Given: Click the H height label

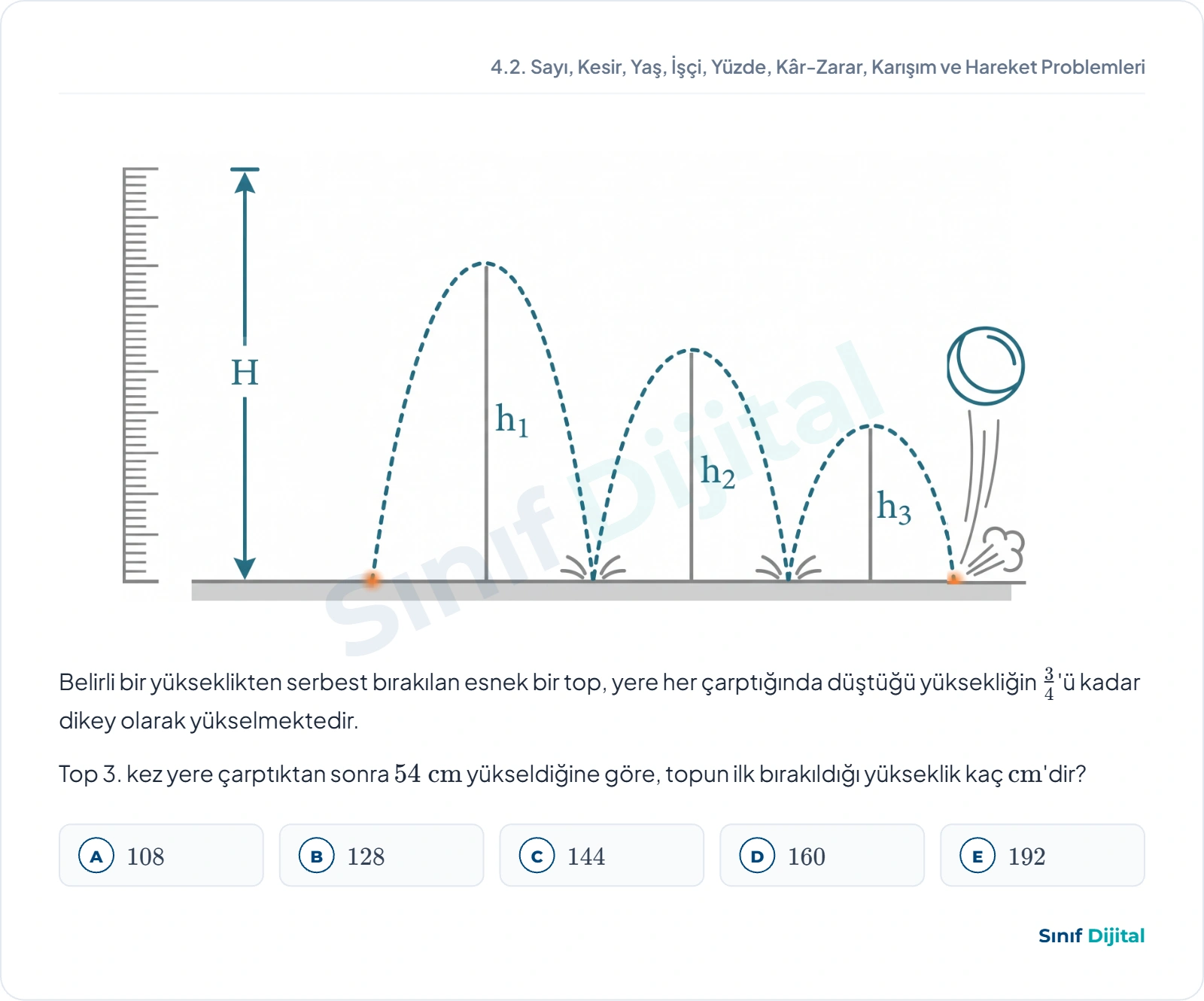Looking at the screenshot, I should (245, 373).
